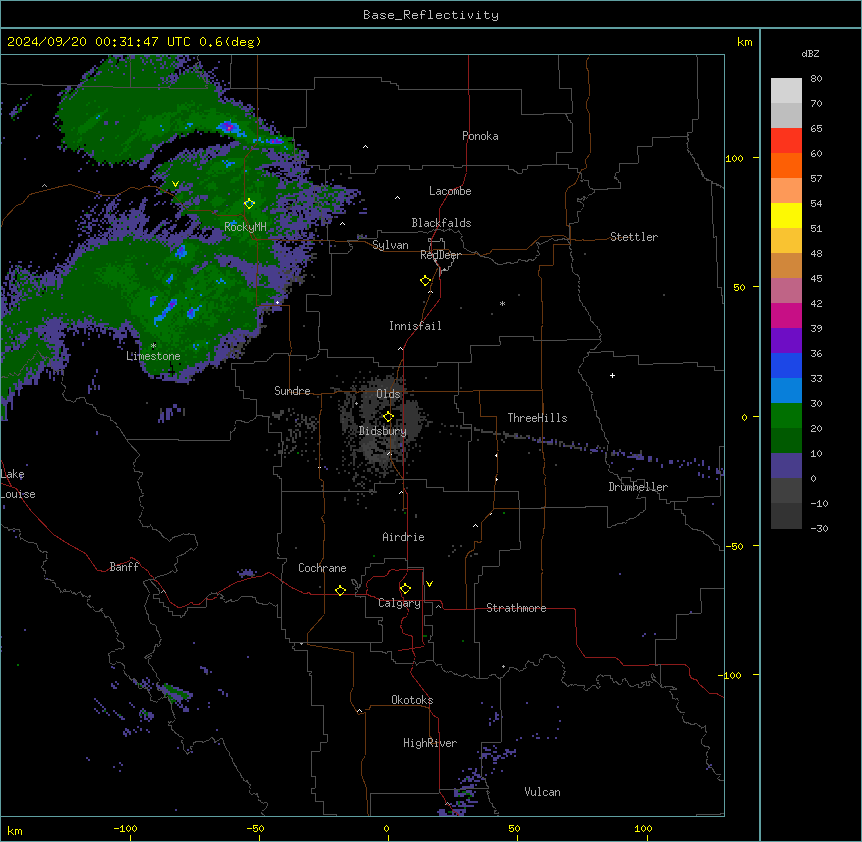The width and height of the screenshot is (862, 842).
Task: Click the Sylvan label
Action: (390, 245)
